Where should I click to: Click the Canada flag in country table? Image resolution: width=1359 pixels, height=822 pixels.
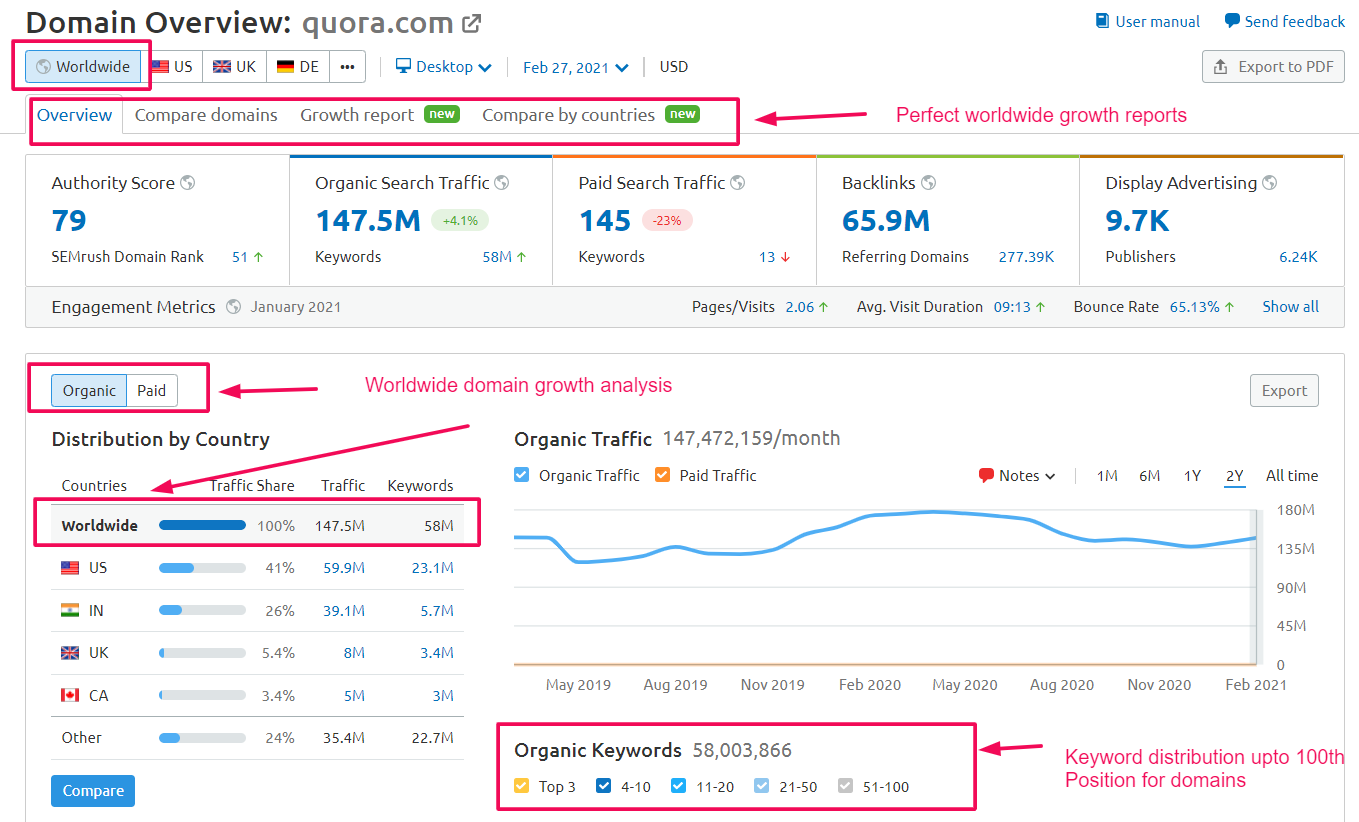click(x=70, y=695)
